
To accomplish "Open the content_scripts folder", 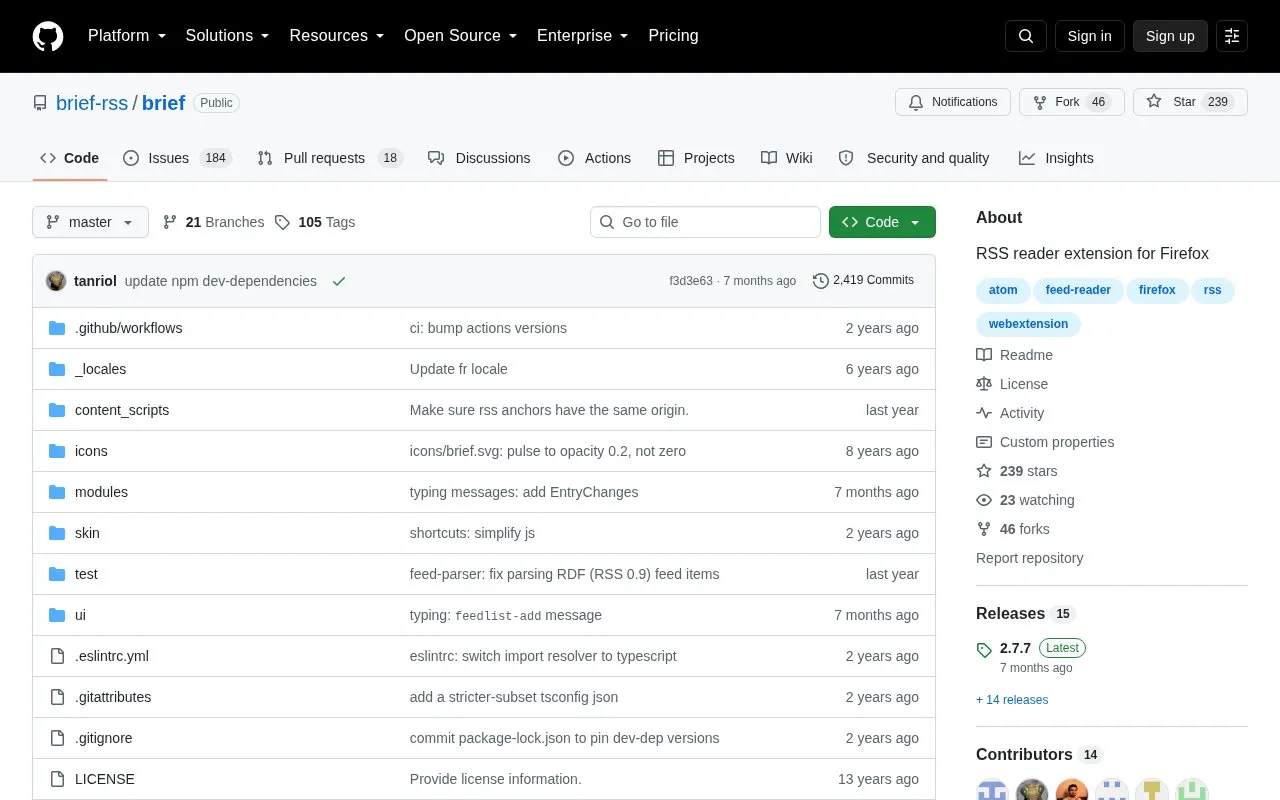I will click(122, 410).
